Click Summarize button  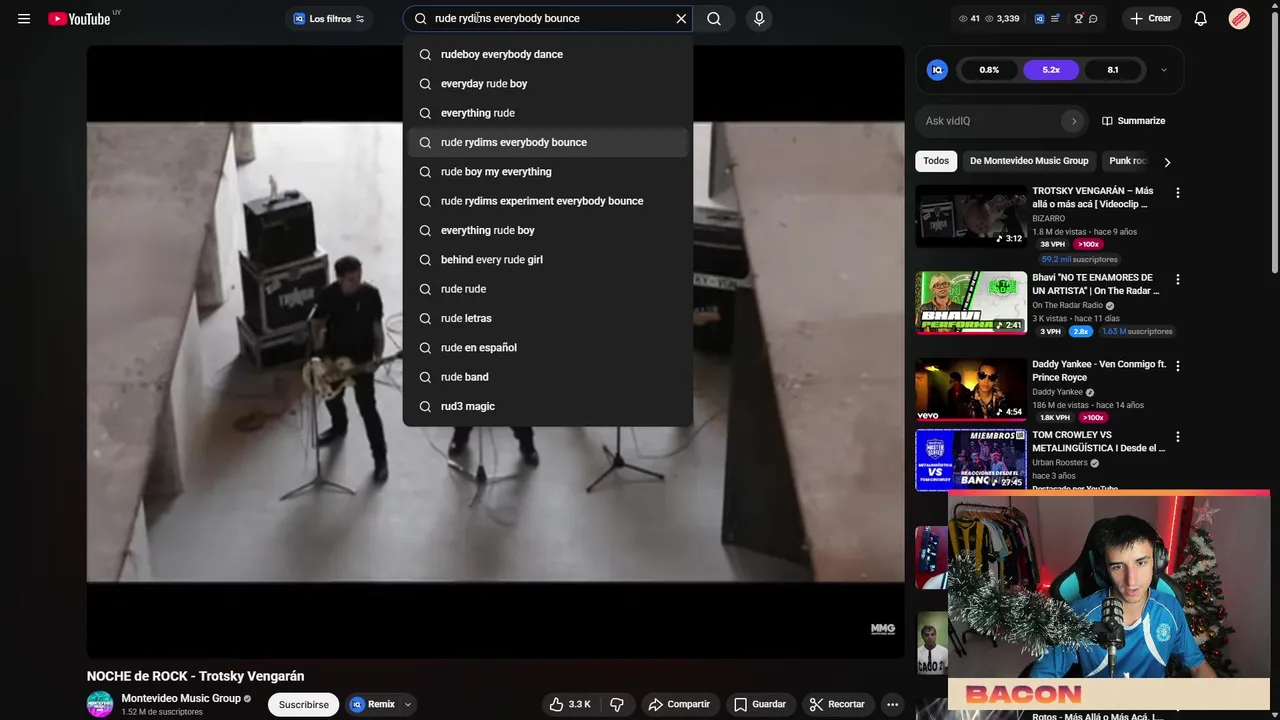[1134, 121]
